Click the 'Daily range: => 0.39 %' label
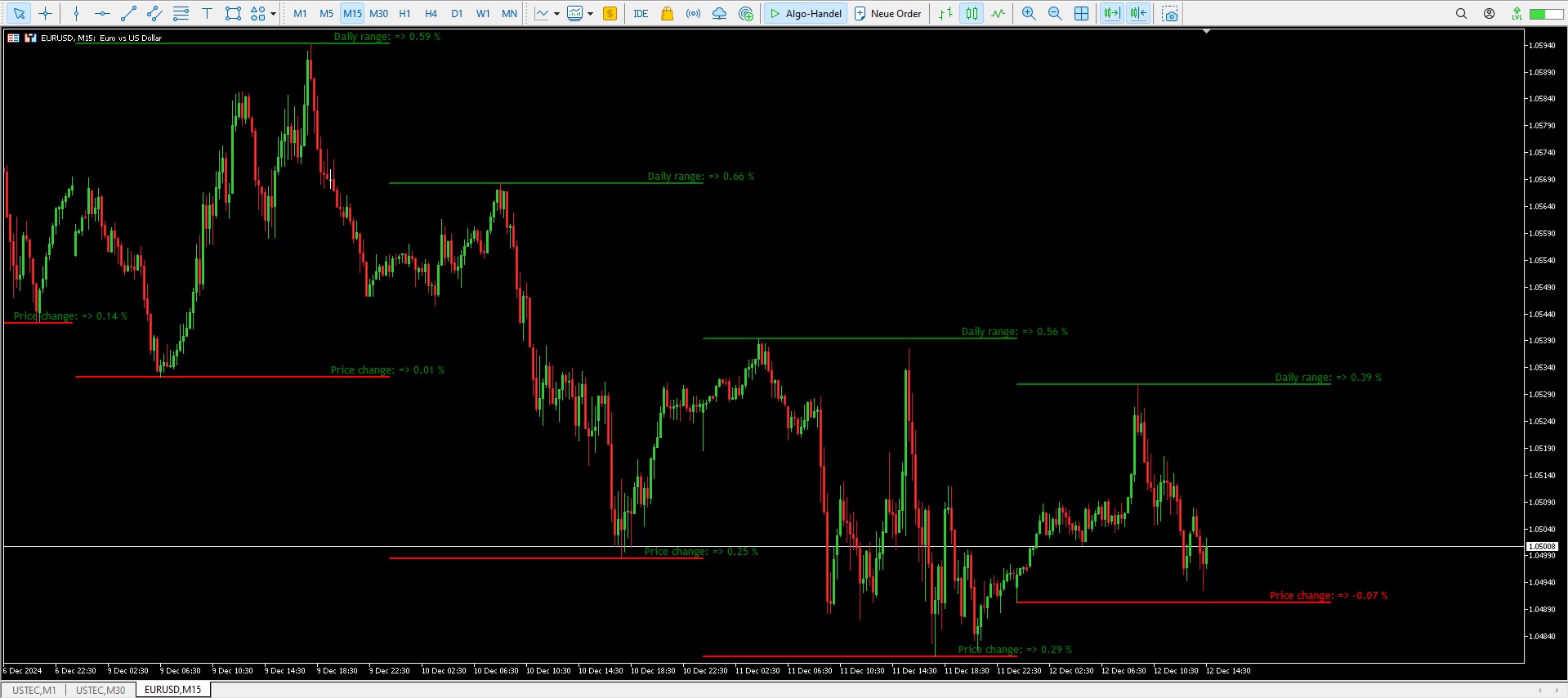1568x698 pixels. point(1329,378)
